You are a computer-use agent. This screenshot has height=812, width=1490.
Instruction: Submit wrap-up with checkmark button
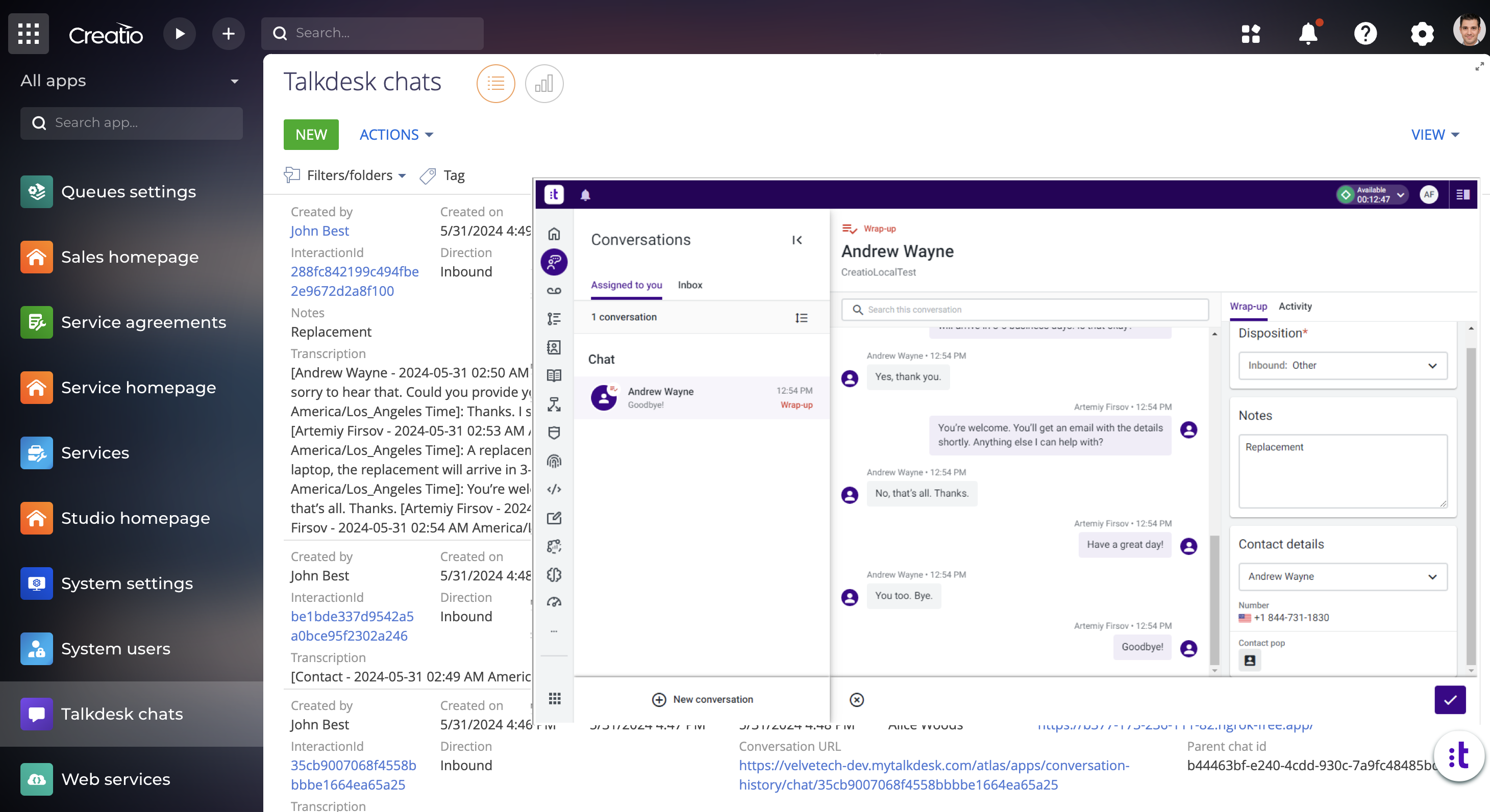point(1450,700)
